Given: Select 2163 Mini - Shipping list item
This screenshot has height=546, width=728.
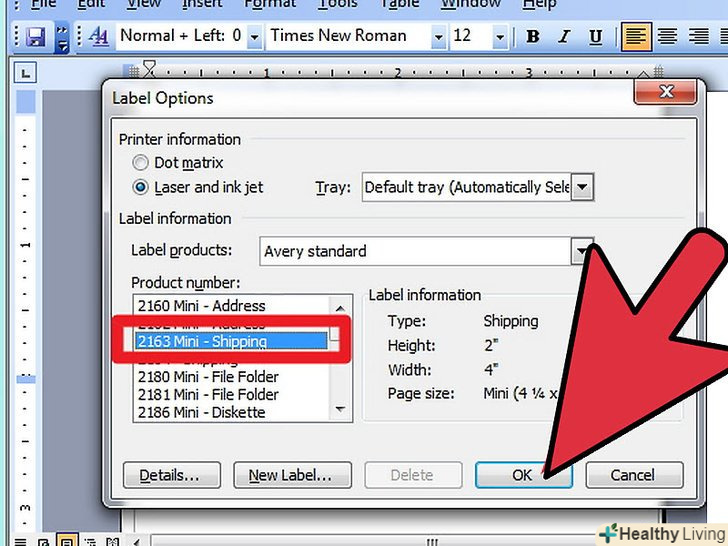Looking at the screenshot, I should pos(231,342).
